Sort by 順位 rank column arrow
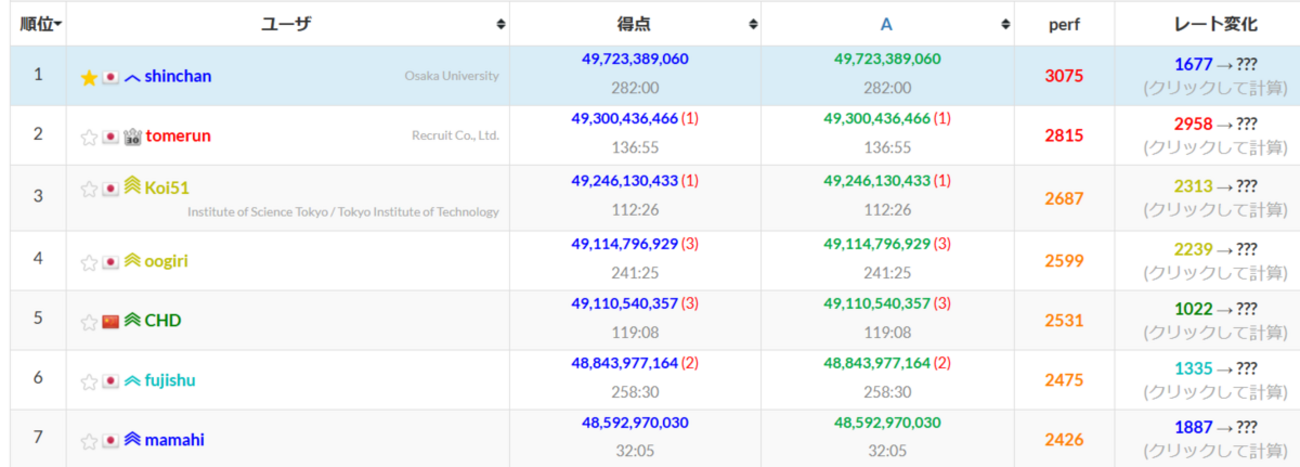This screenshot has height=467, width=1300. [59, 24]
